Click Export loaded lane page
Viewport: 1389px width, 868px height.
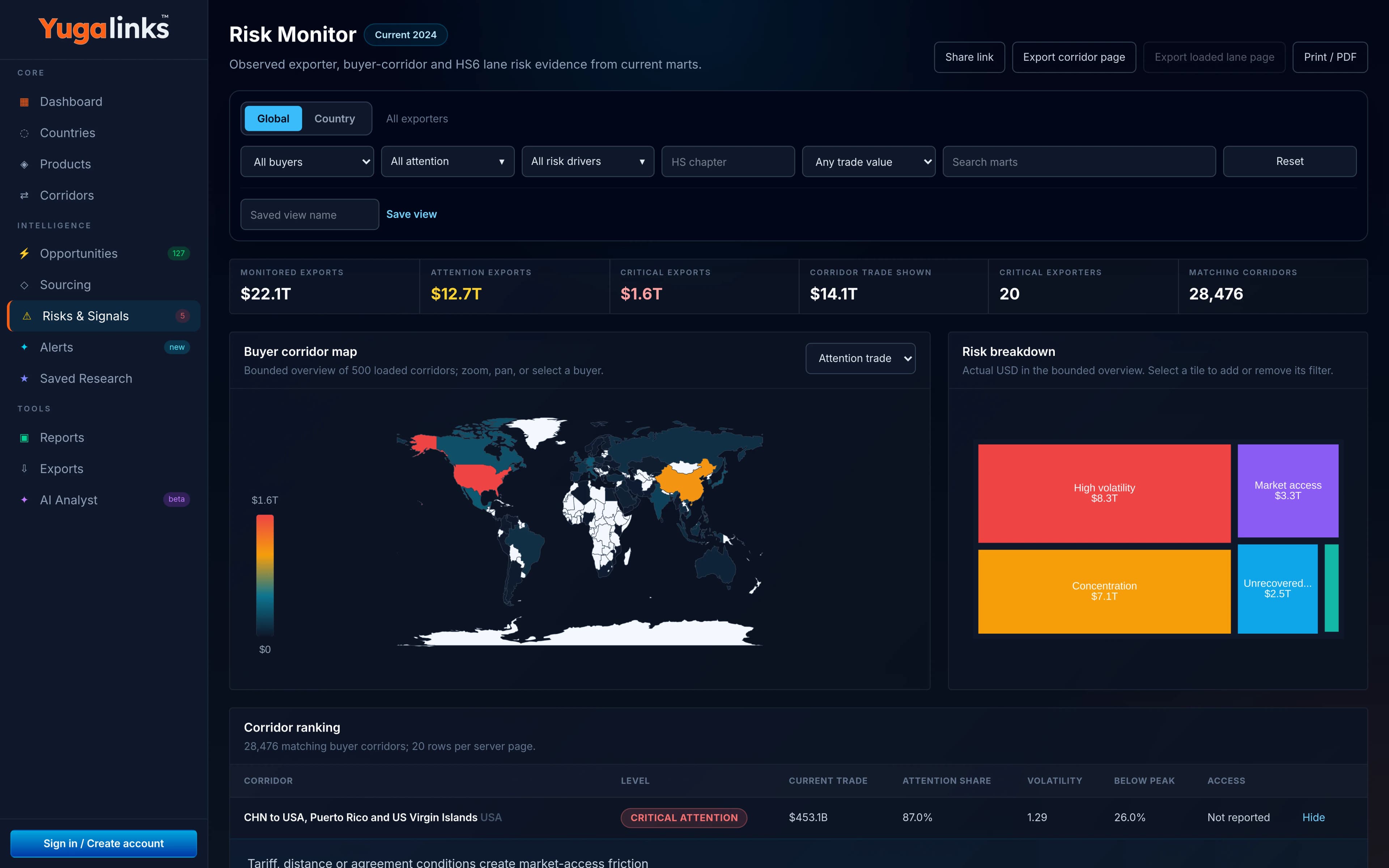click(1214, 58)
